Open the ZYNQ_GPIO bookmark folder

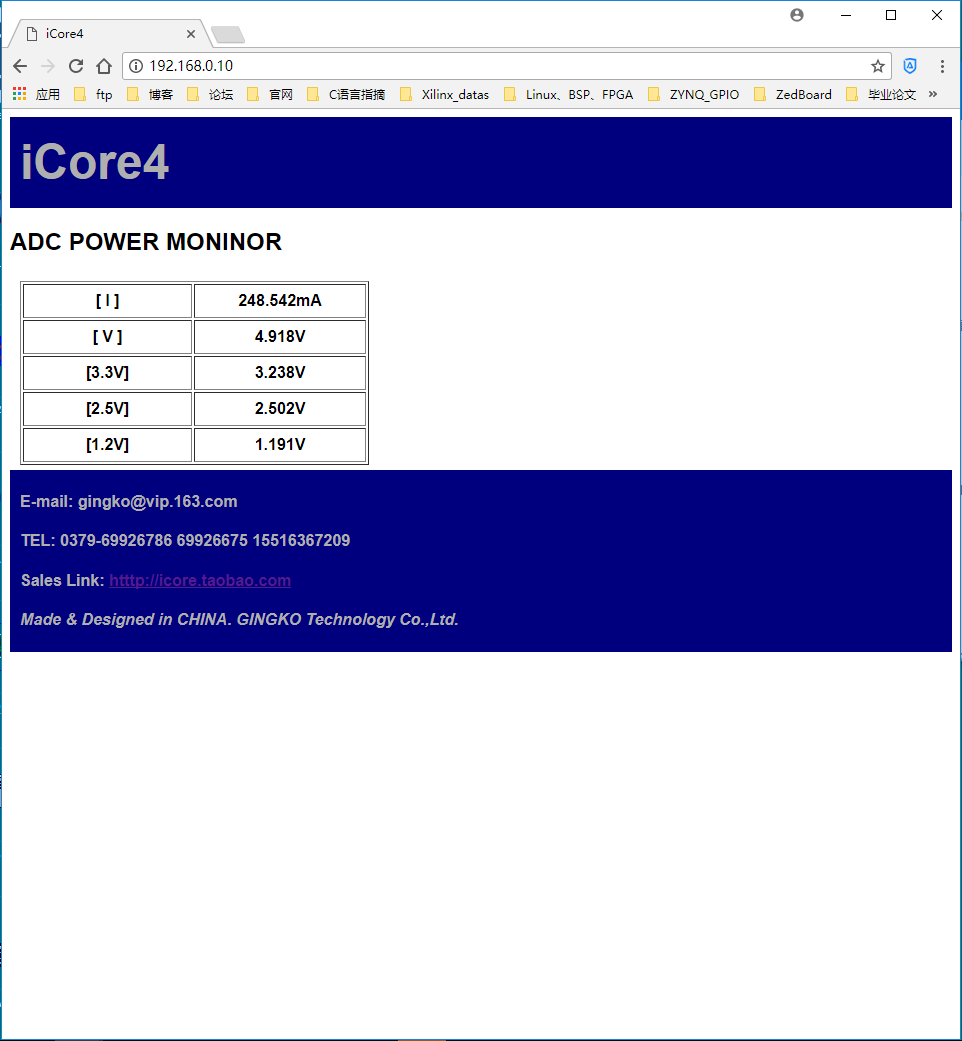point(694,95)
